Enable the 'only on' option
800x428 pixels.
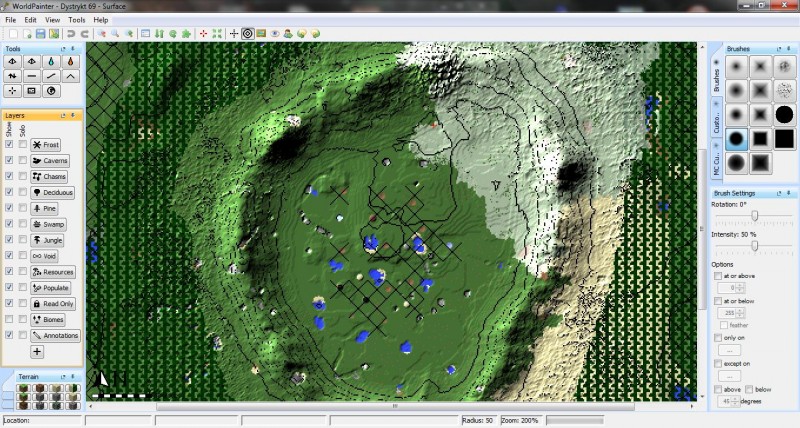click(718, 338)
